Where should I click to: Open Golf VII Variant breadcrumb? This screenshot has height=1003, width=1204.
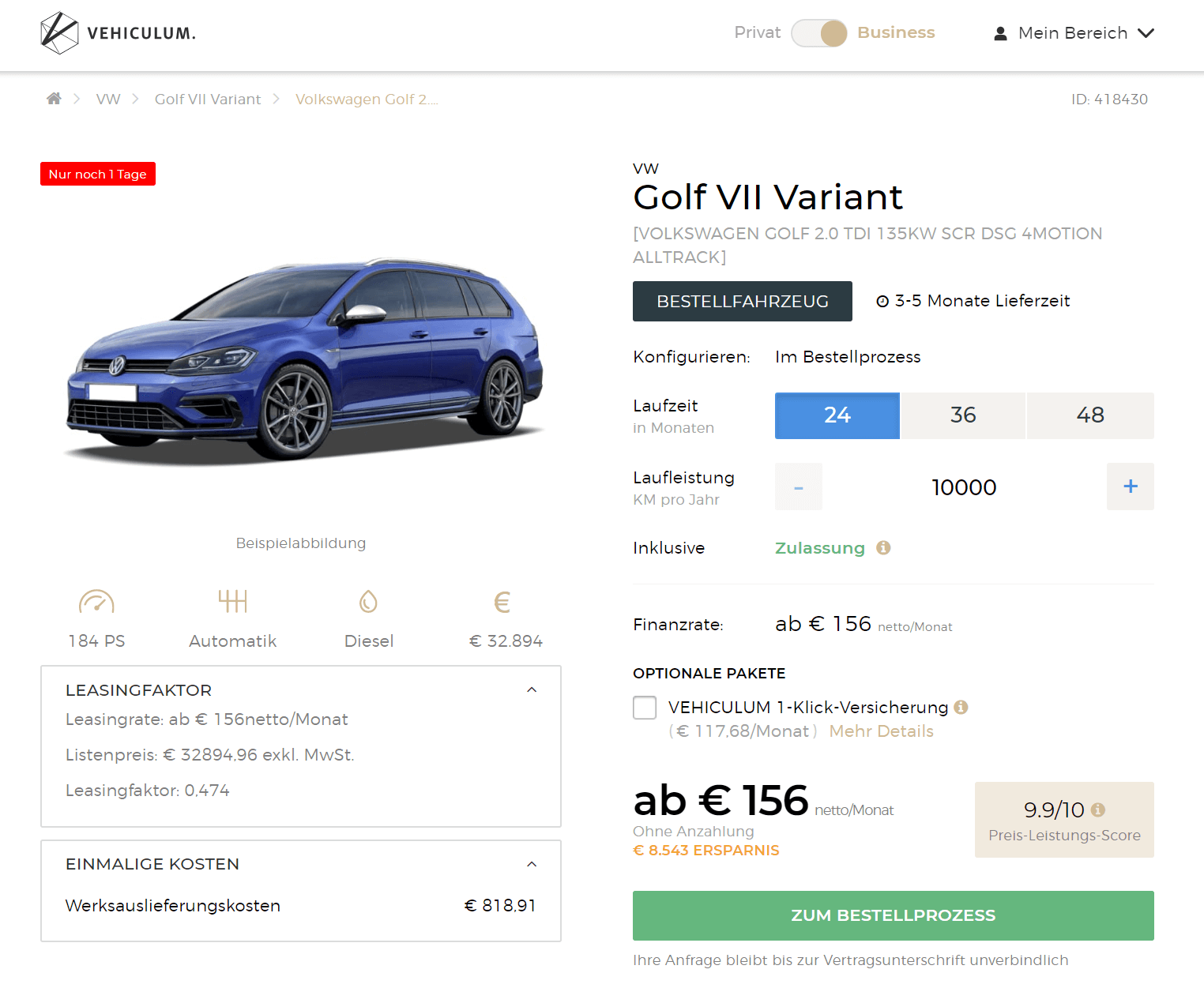208,99
